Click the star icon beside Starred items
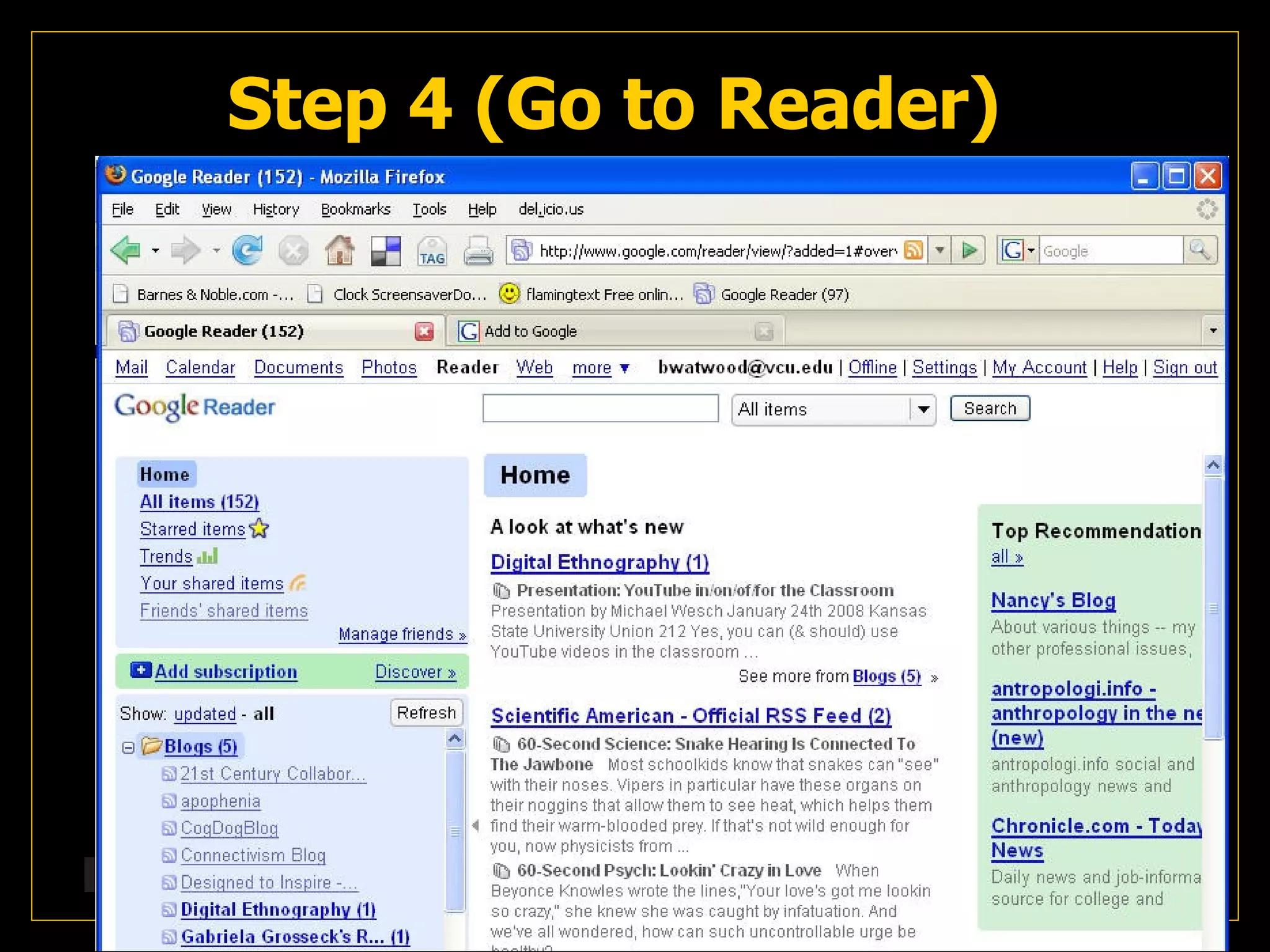Screen dimensions: 1270x952 [x=259, y=529]
